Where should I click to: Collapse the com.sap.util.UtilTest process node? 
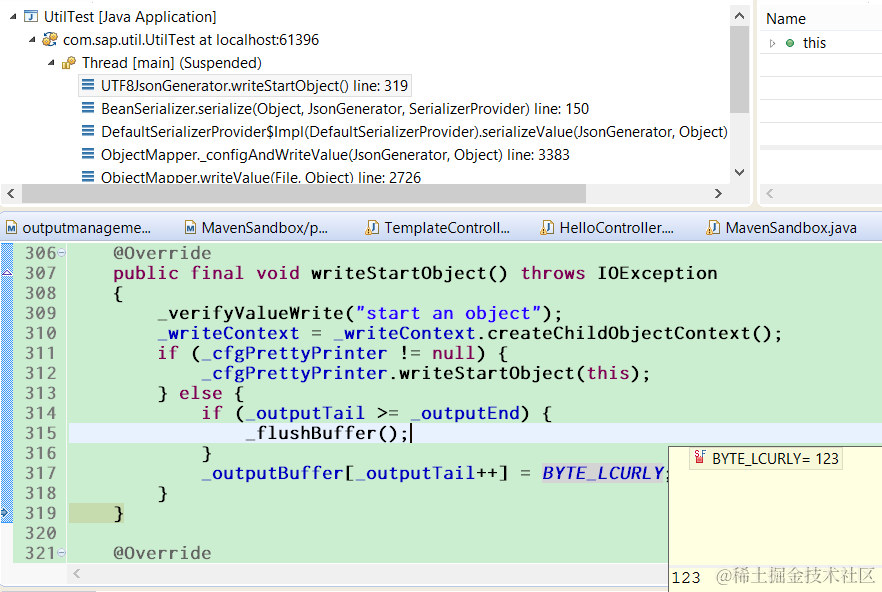click(x=32, y=39)
